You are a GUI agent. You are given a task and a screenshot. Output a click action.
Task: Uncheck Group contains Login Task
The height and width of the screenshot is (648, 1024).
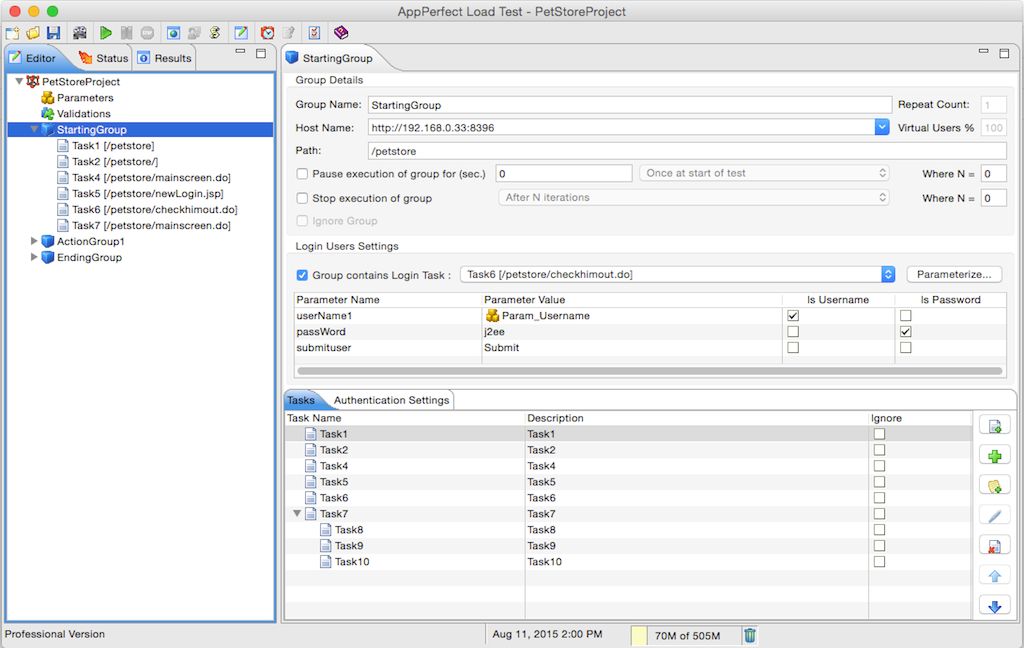[302, 275]
